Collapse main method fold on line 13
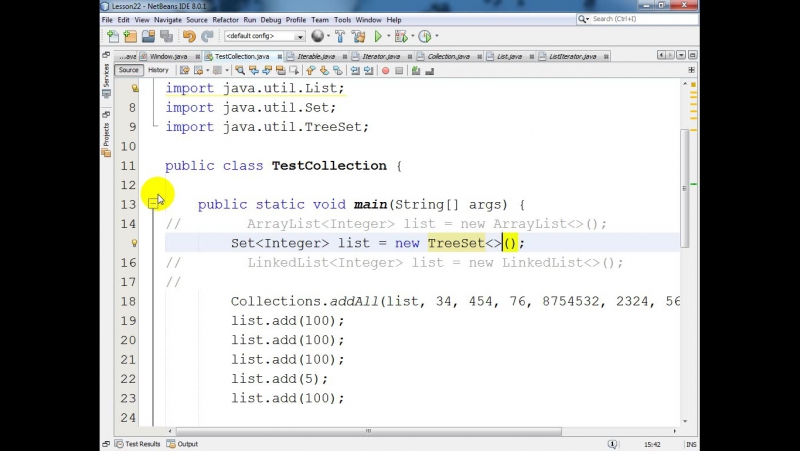The height and width of the screenshot is (451, 800). [153, 204]
